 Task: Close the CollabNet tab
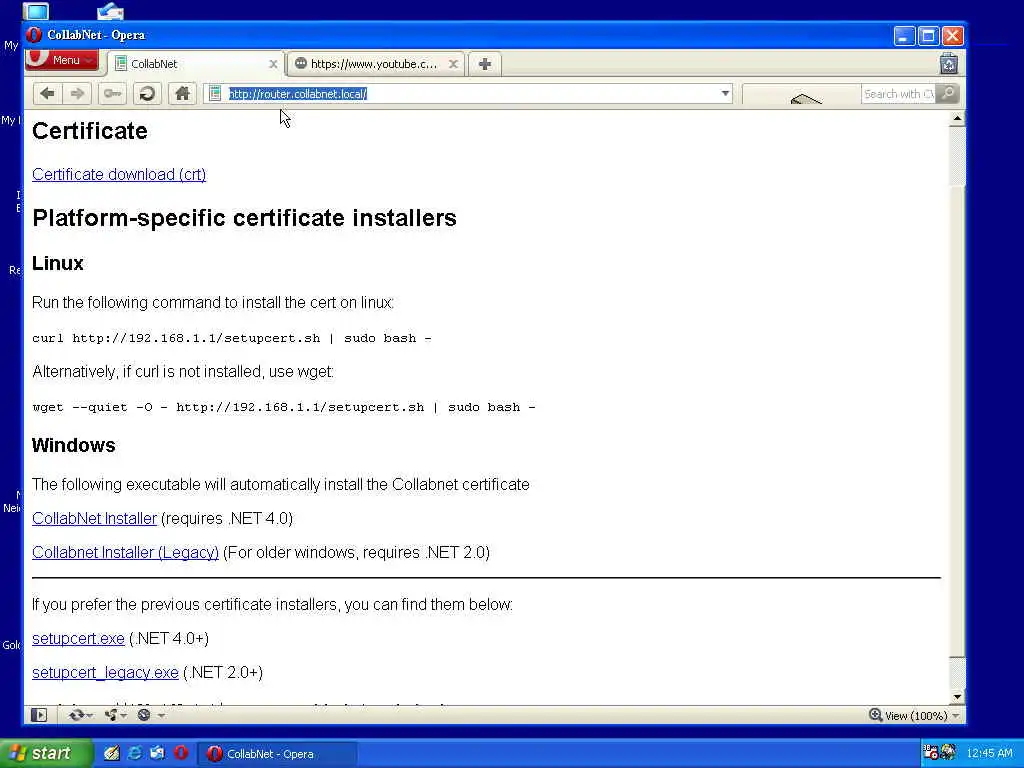pos(273,64)
